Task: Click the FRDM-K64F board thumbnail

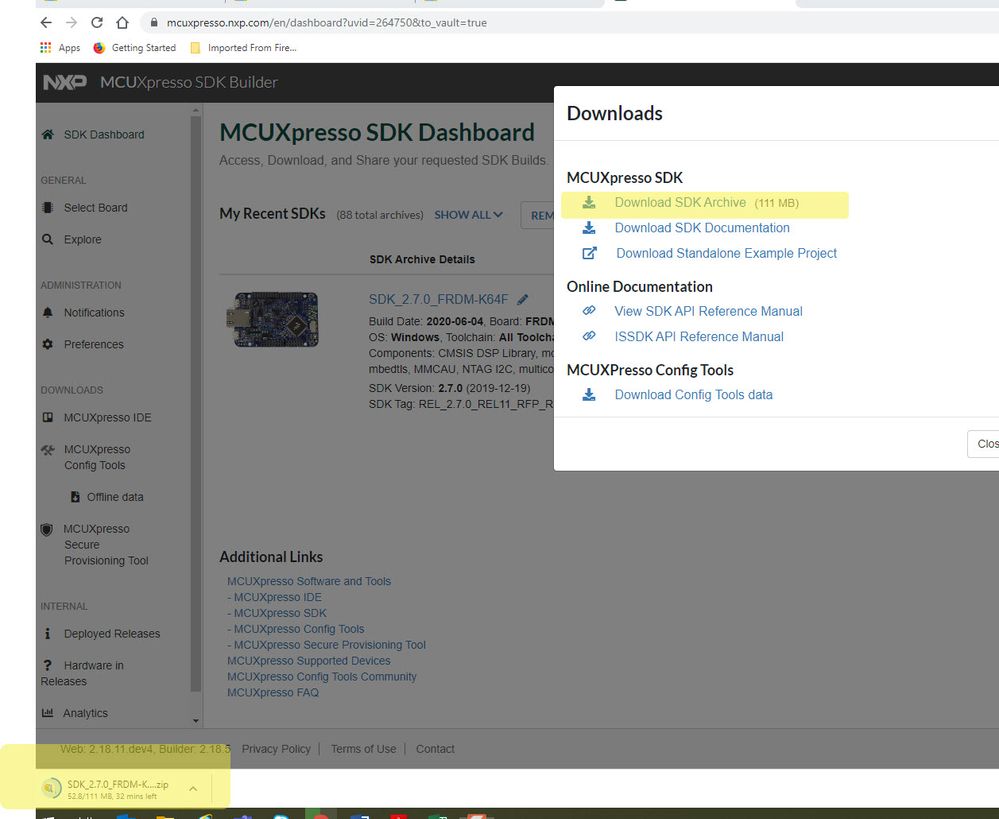Action: 273,319
